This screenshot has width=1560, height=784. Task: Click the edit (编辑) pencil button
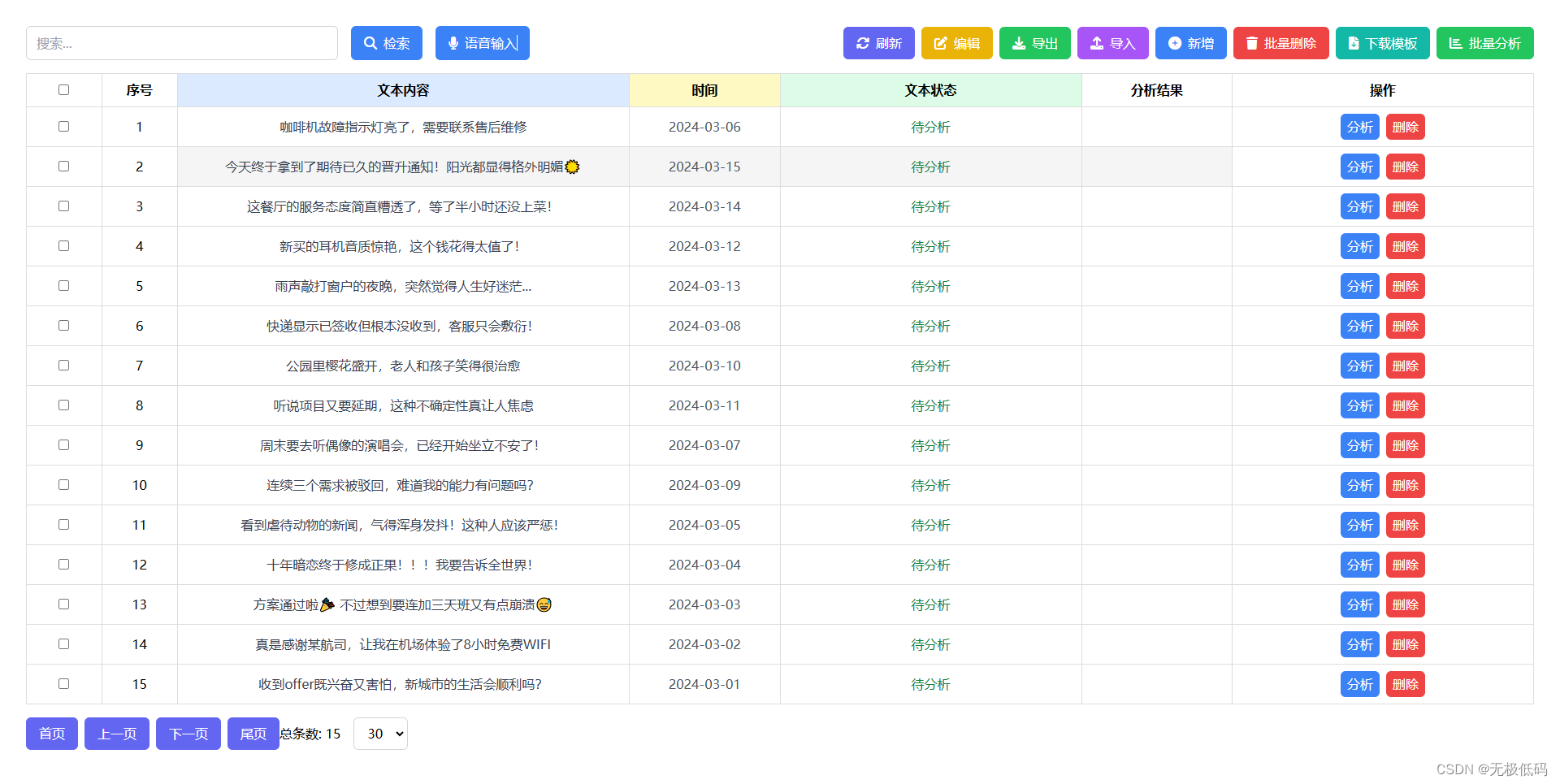coord(956,43)
